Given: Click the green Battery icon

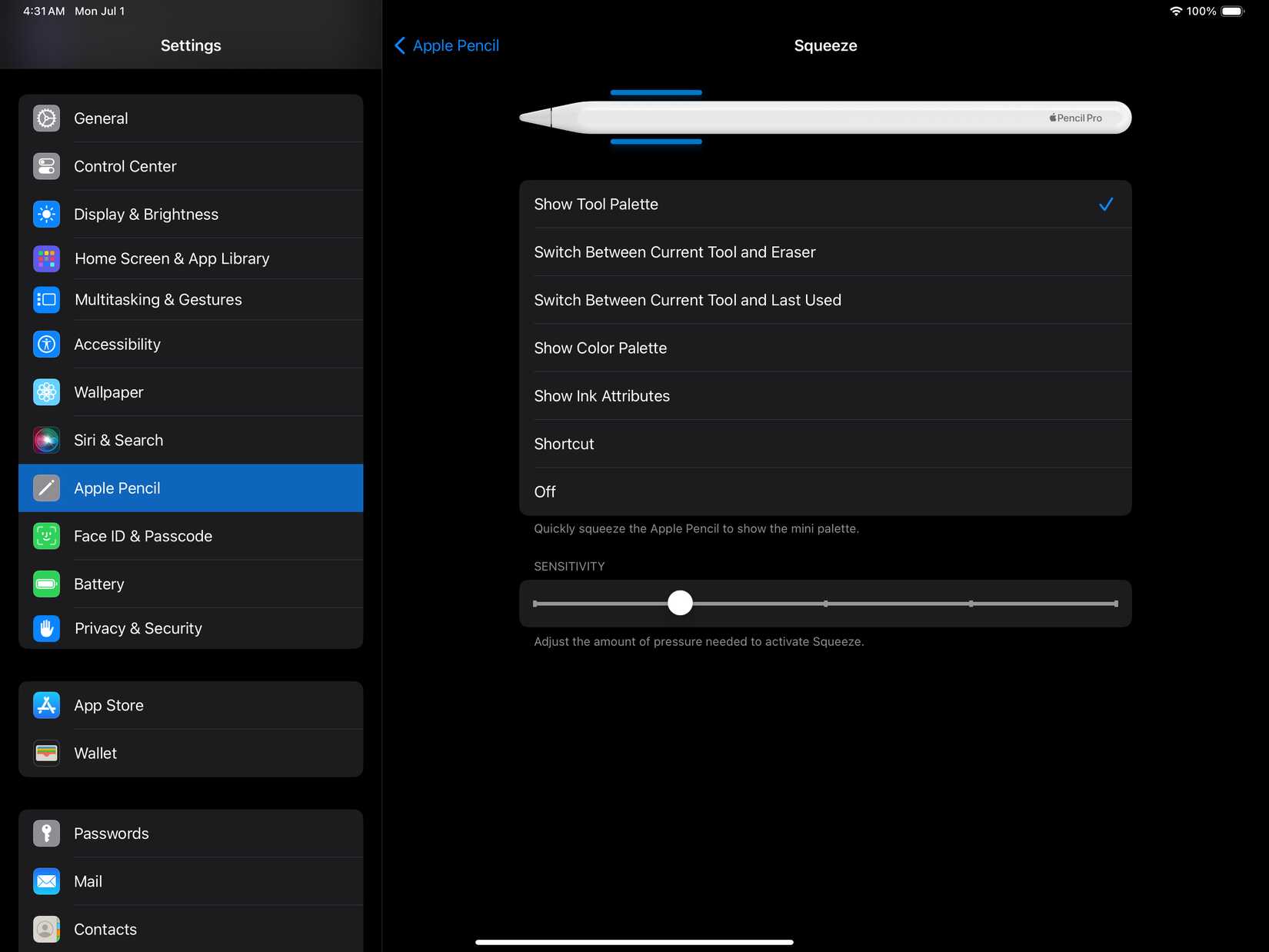Looking at the screenshot, I should pos(47,584).
